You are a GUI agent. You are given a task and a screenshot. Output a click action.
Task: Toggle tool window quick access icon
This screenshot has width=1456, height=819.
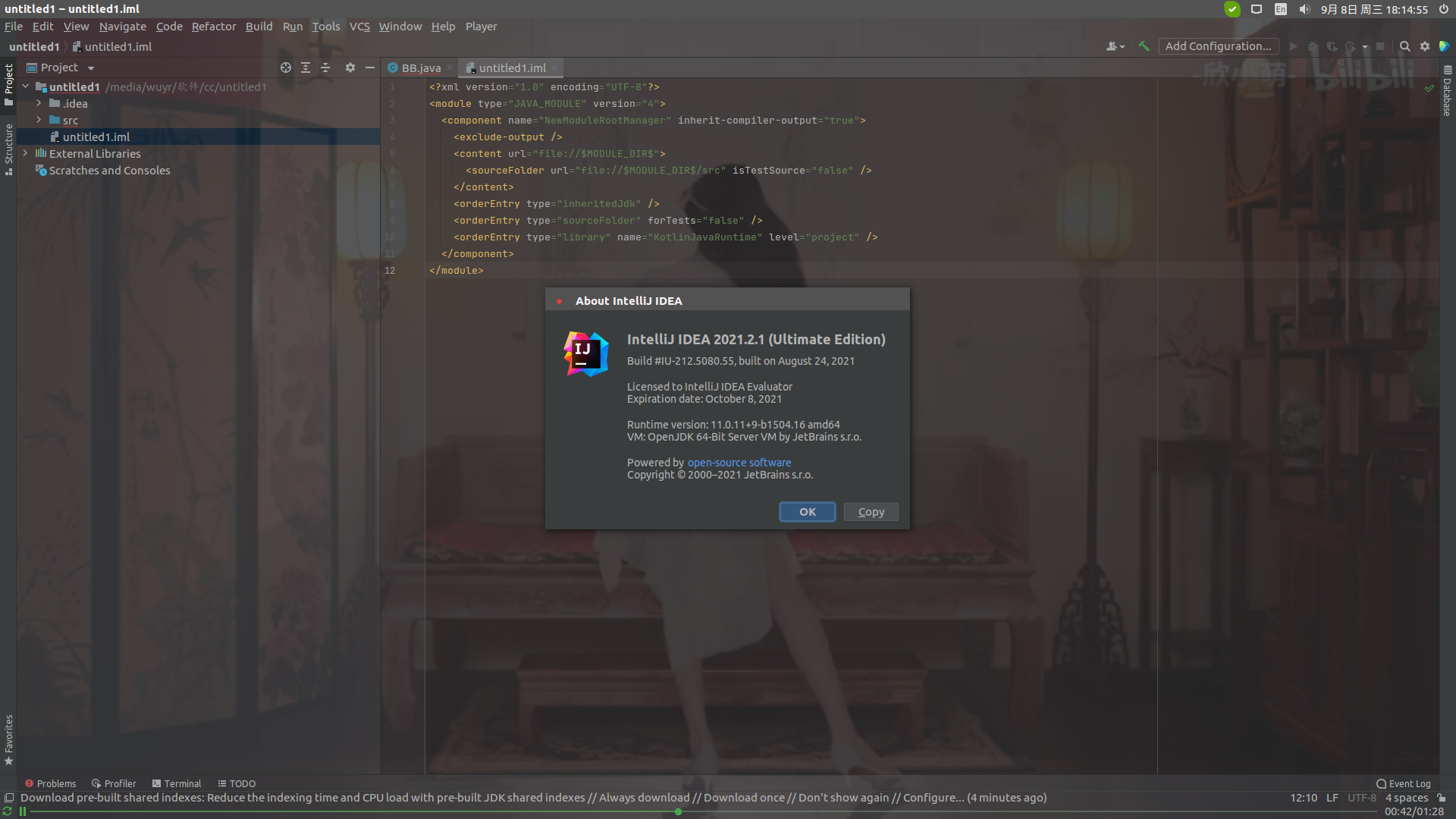(x=9, y=798)
